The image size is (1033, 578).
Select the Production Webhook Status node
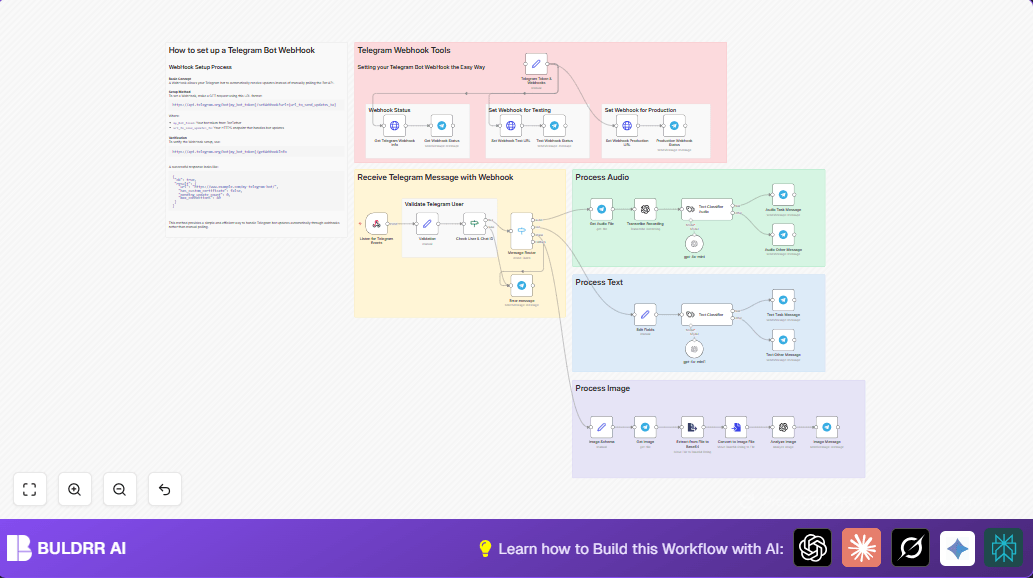click(x=674, y=126)
